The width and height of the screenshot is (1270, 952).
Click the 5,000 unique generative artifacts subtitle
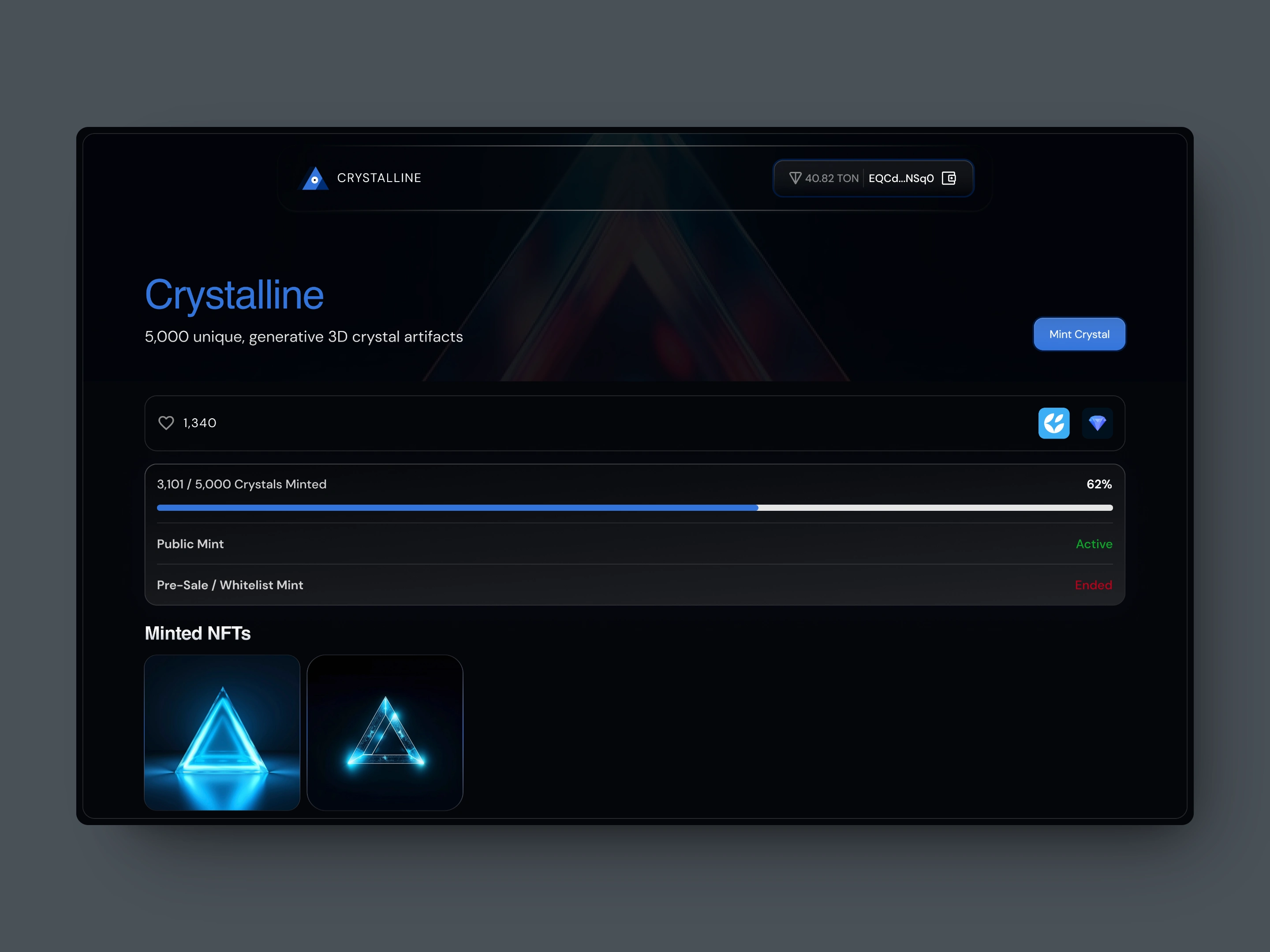click(x=304, y=337)
